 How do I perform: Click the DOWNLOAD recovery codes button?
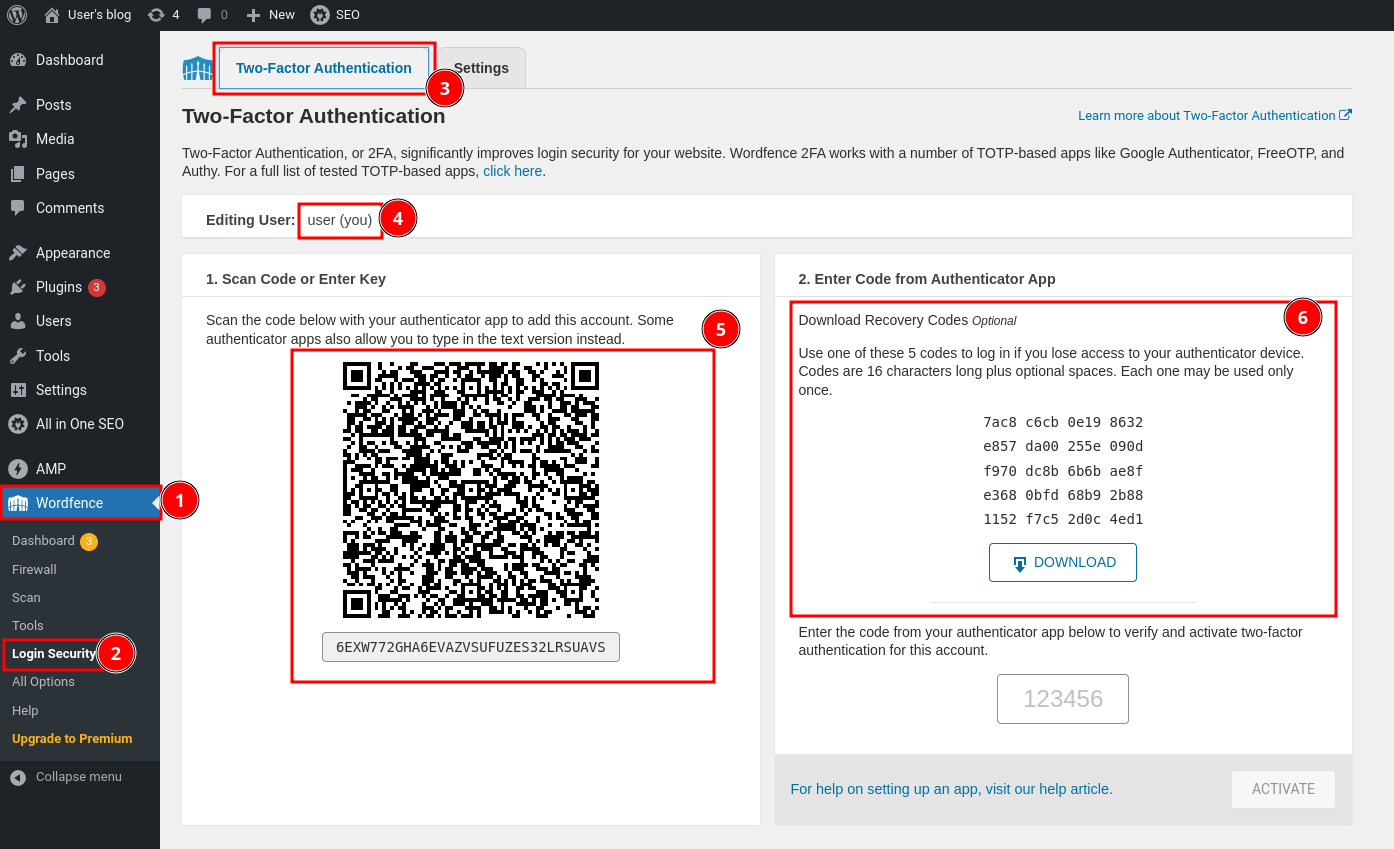click(1063, 562)
